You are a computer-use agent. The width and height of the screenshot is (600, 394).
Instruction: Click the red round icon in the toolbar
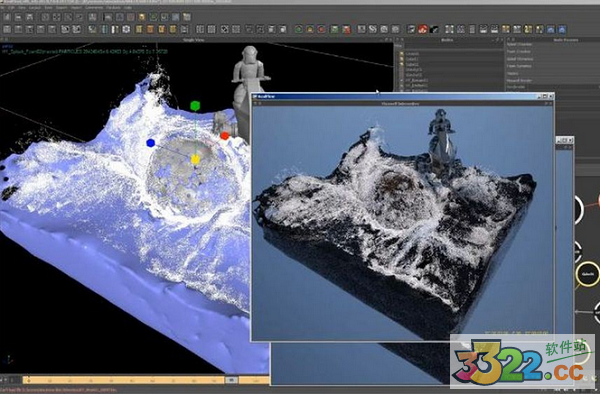click(x=422, y=29)
